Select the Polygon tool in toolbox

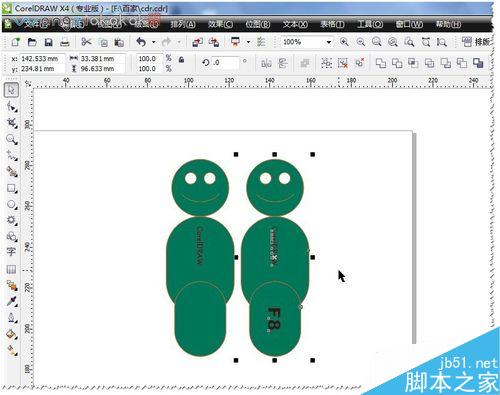pos(12,220)
